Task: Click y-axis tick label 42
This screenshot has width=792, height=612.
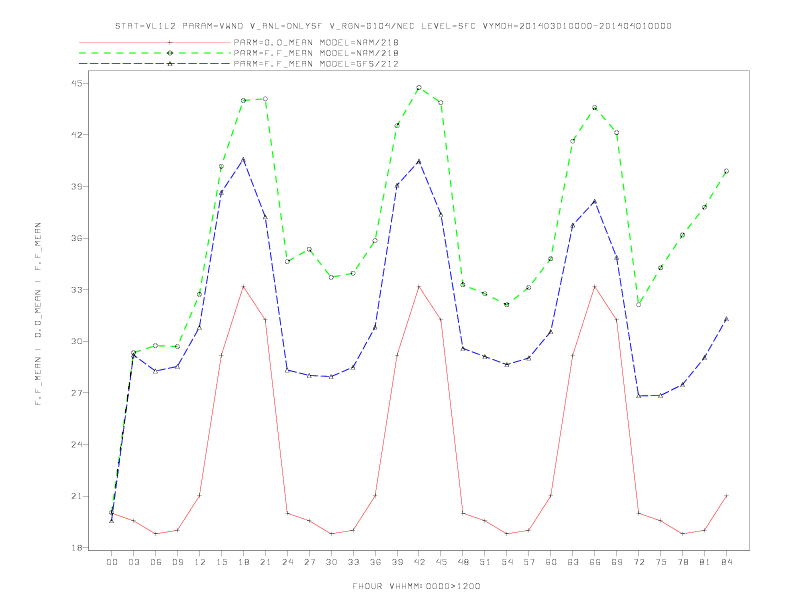Action: (x=76, y=135)
